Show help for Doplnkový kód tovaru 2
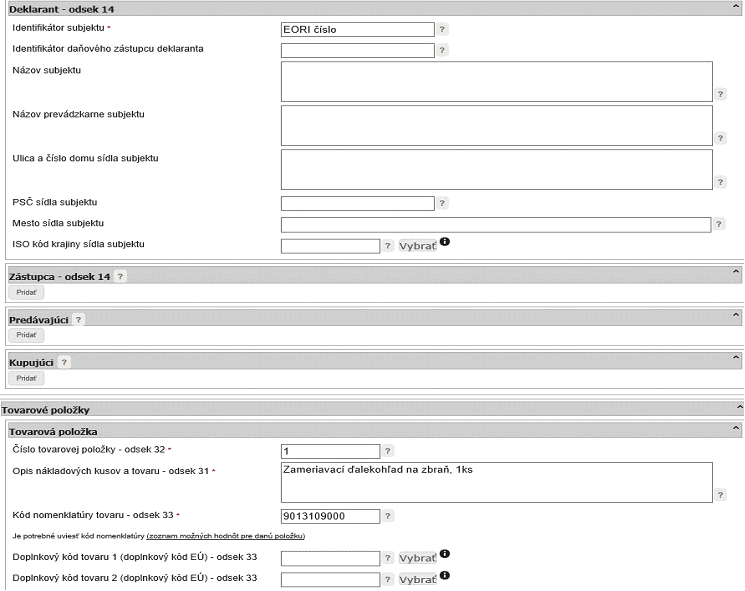This screenshot has width=745, height=591. click(x=388, y=579)
